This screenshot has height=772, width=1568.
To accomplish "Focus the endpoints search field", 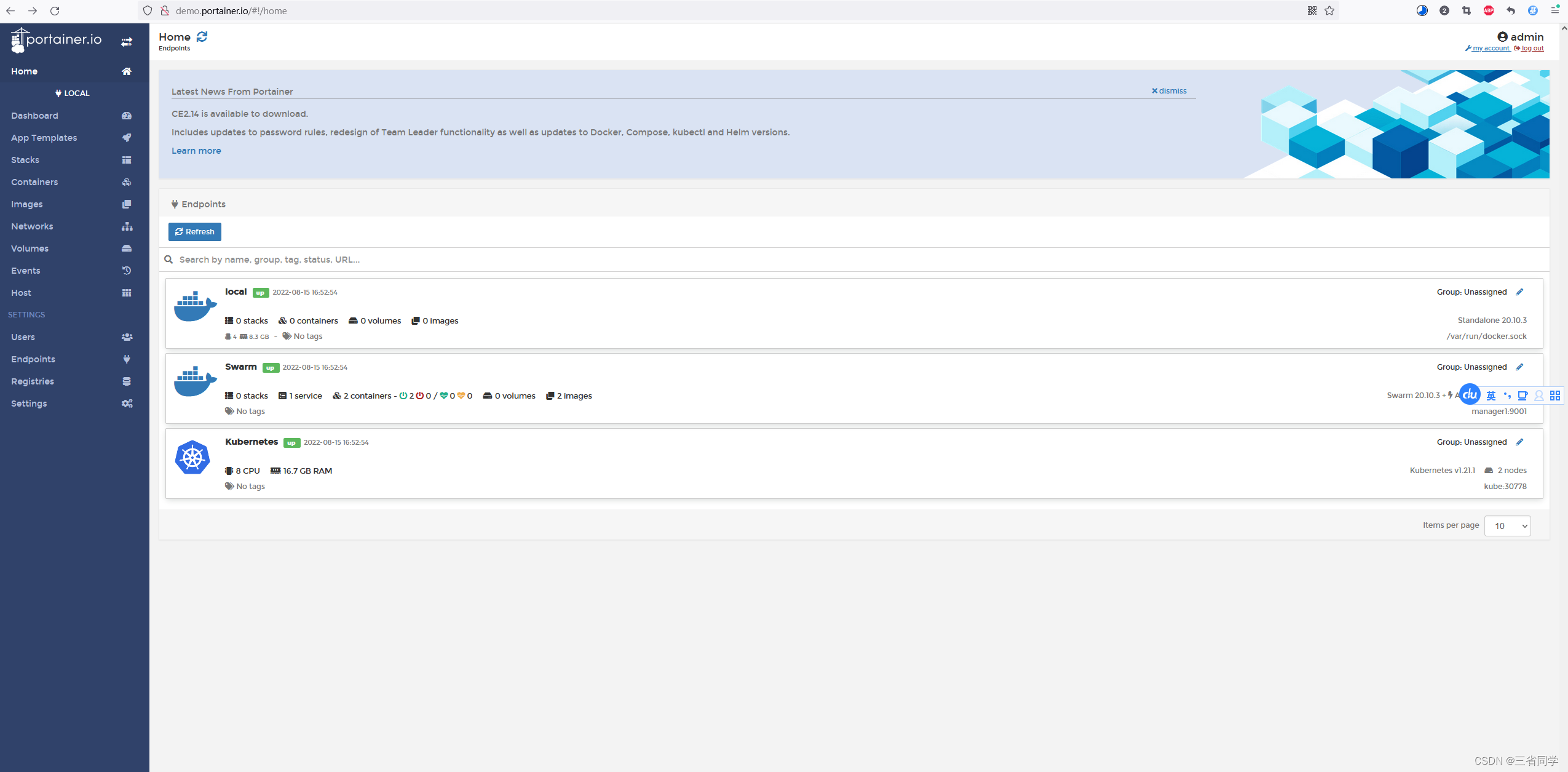I will 855,260.
